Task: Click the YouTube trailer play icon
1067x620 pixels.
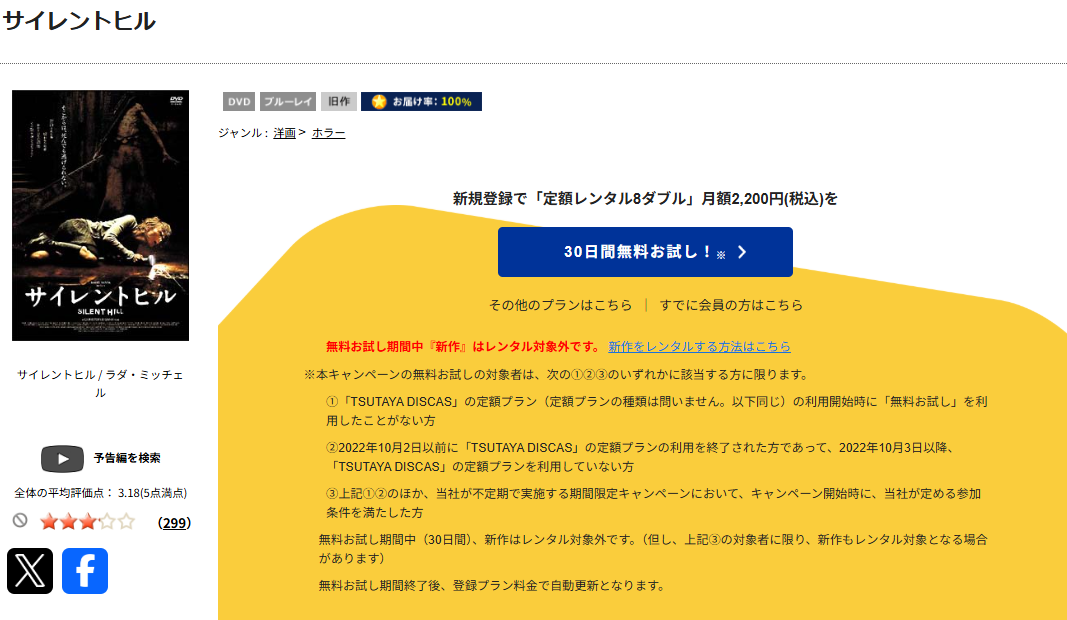Action: 63,459
